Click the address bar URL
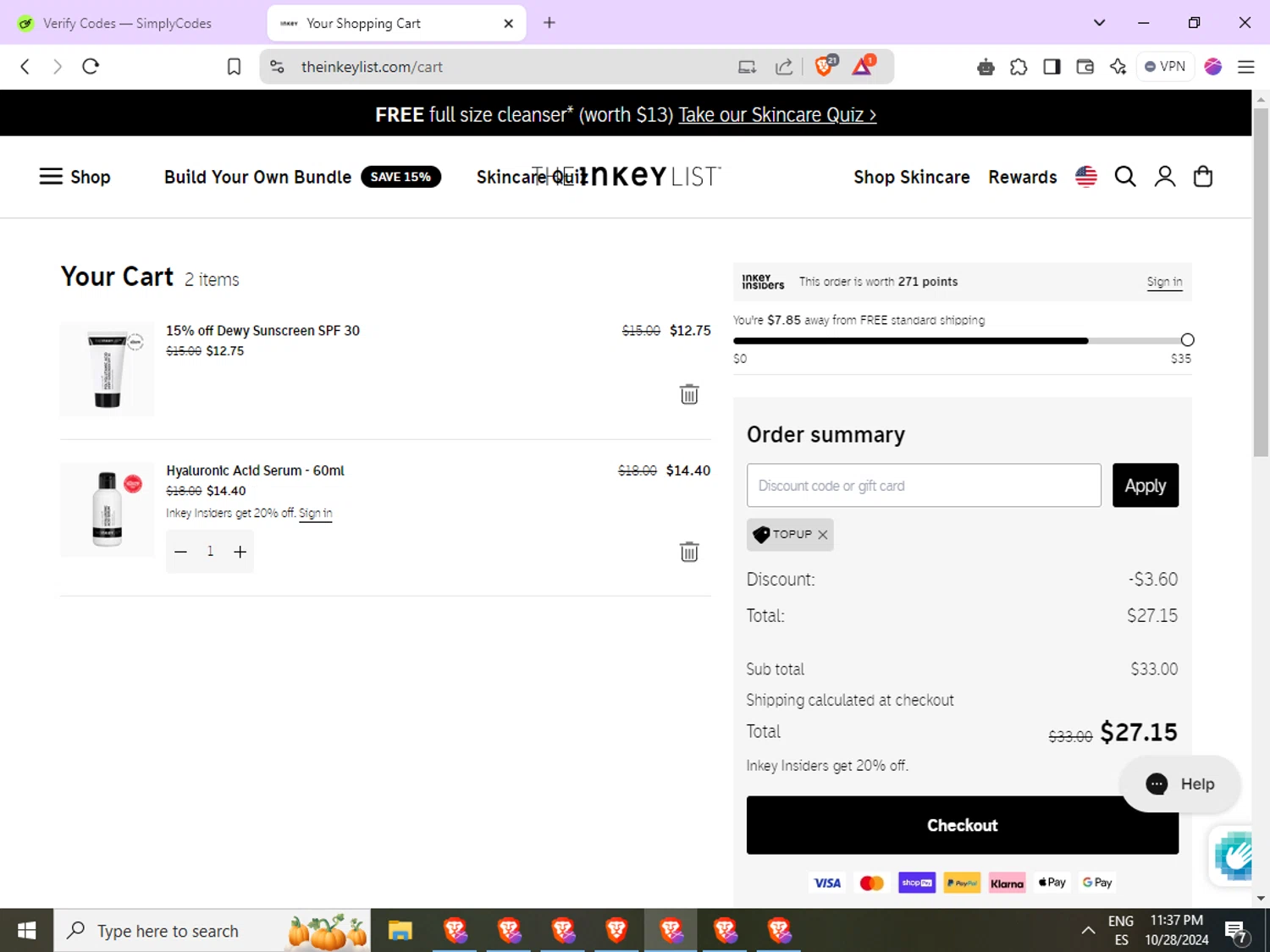This screenshot has width=1270, height=952. pos(372,67)
